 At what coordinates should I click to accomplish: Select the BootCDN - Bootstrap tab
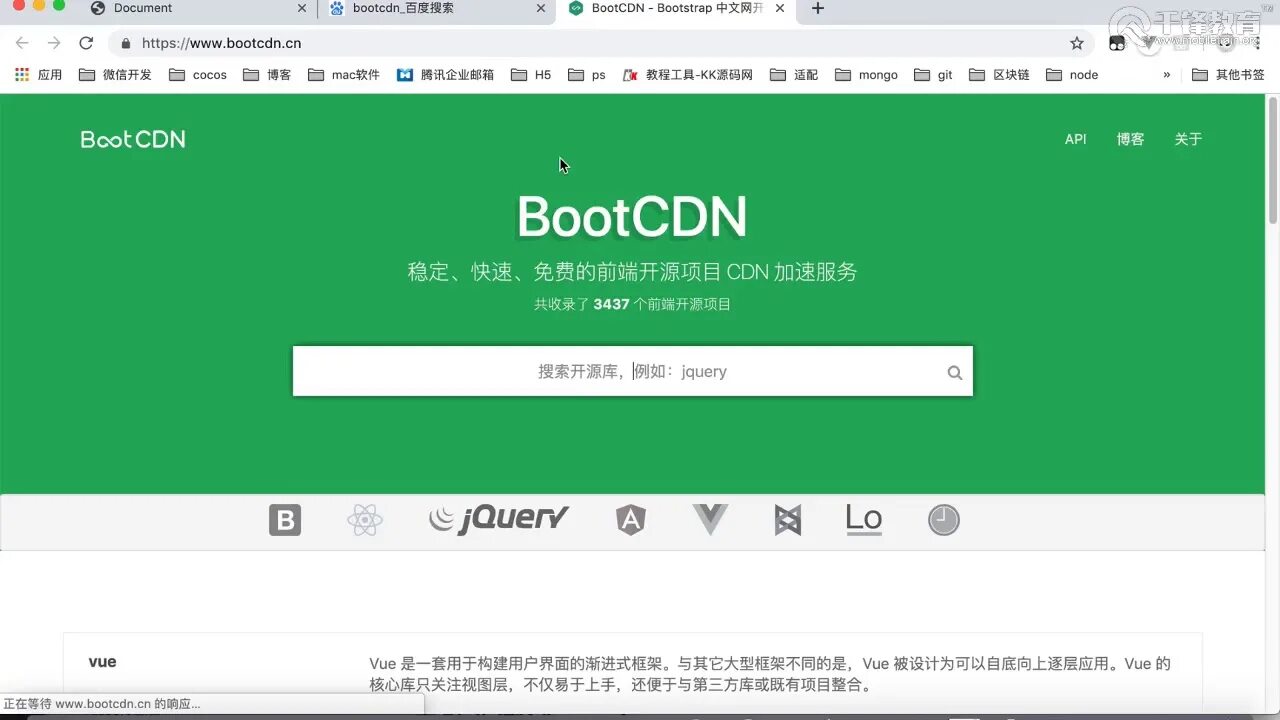point(676,8)
